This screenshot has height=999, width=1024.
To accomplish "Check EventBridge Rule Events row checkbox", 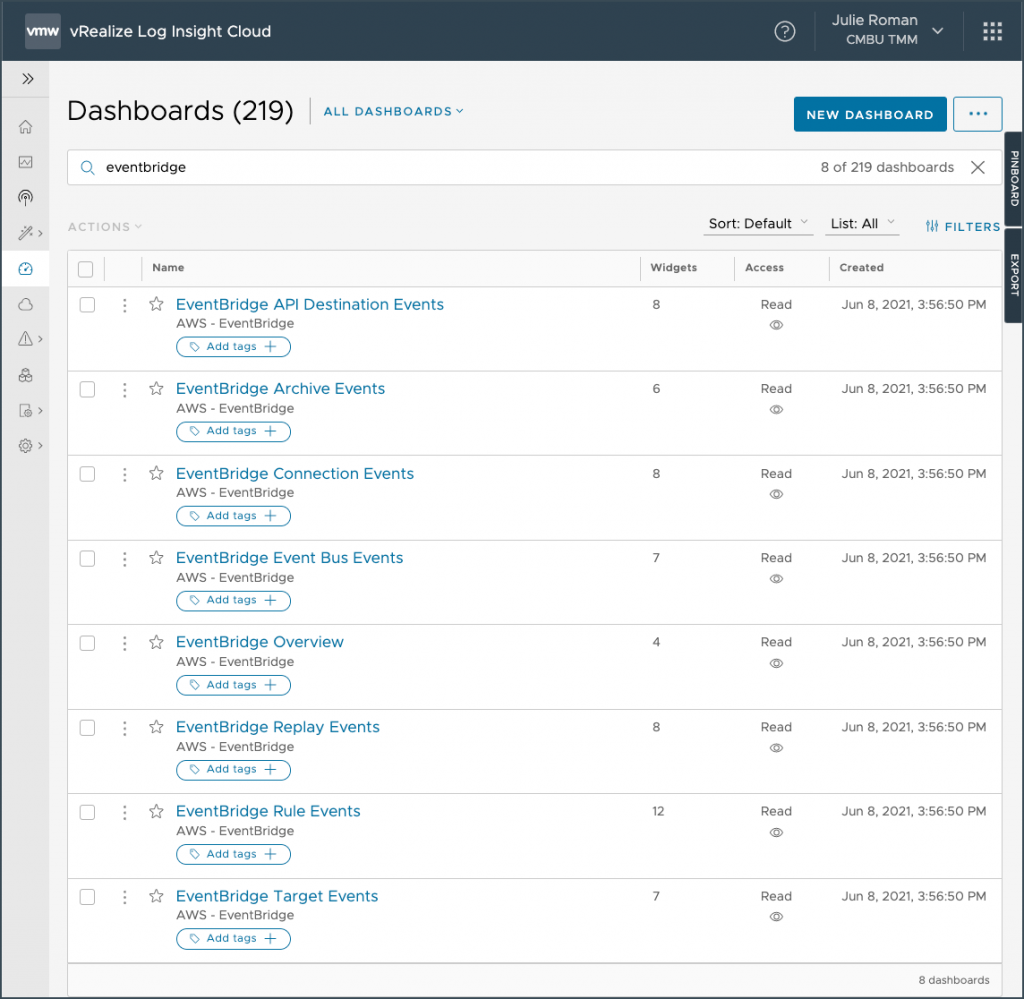I will [x=88, y=812].
